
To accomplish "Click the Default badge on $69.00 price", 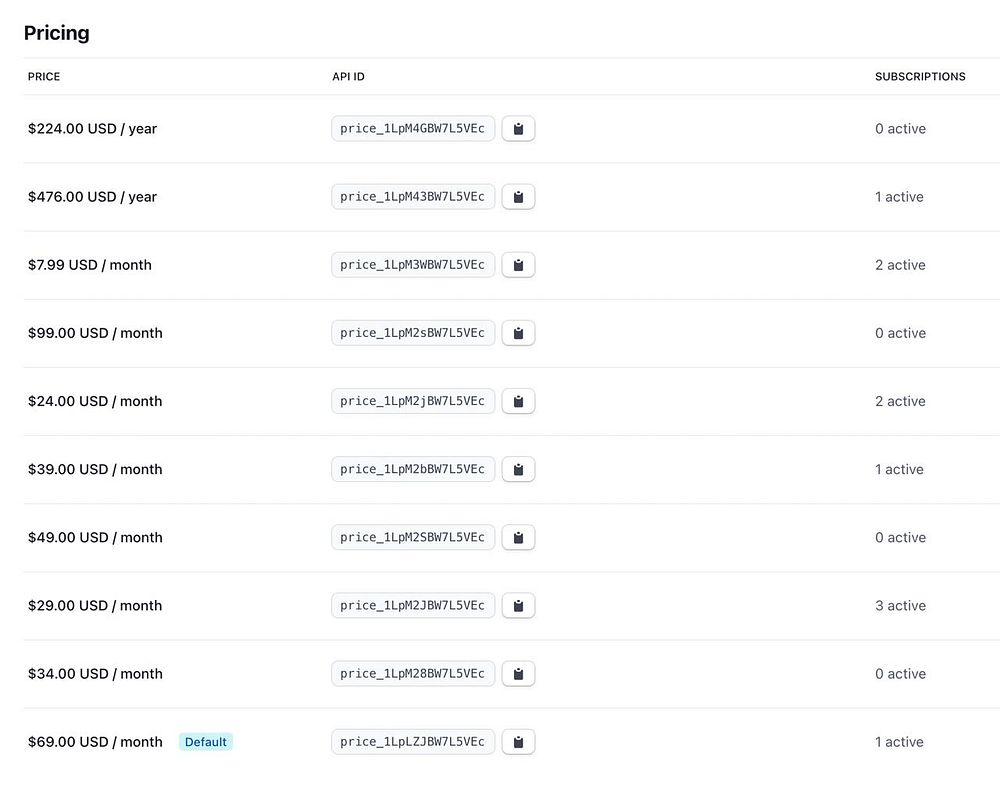I will pos(206,742).
